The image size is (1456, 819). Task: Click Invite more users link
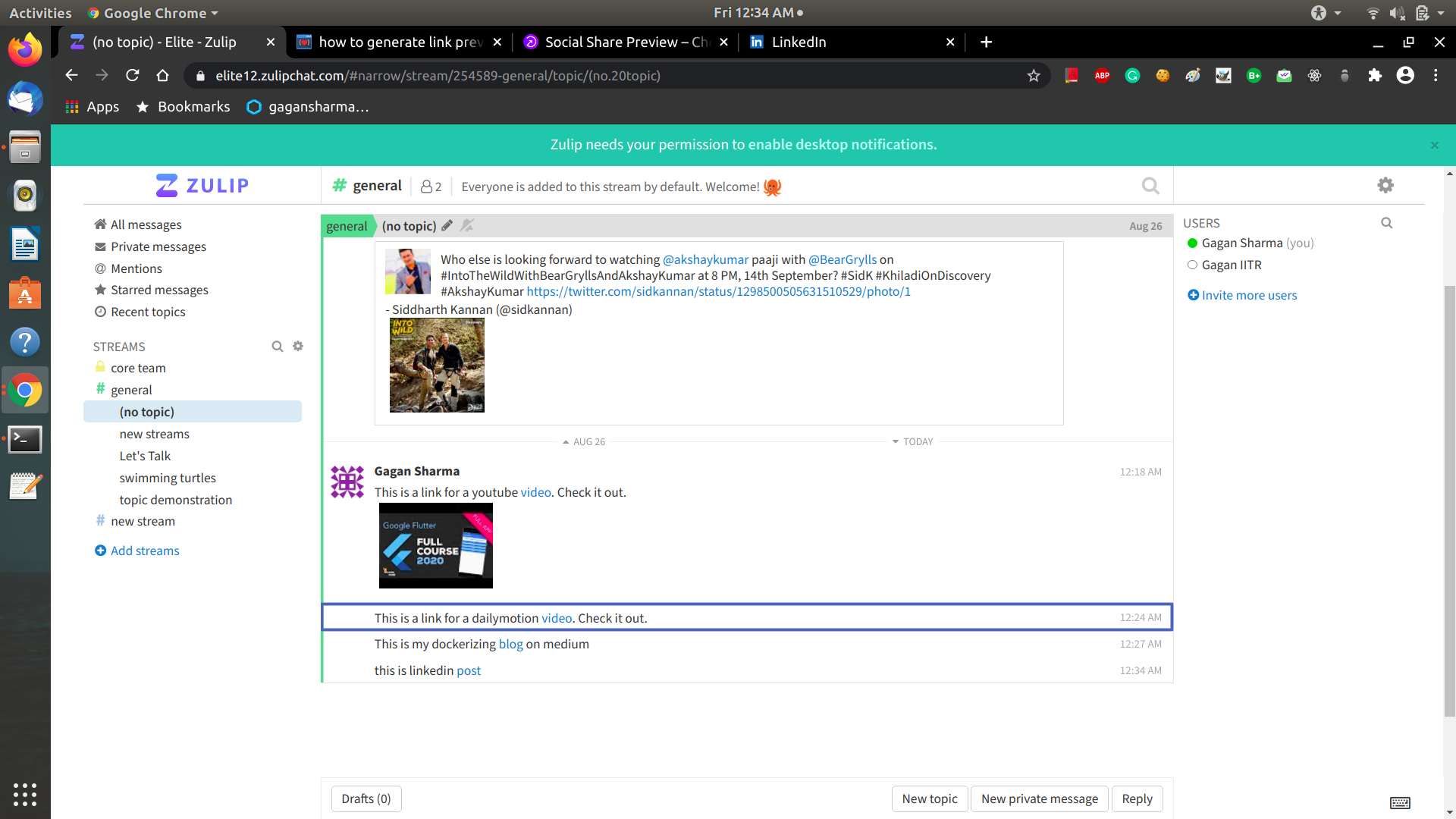click(1242, 295)
